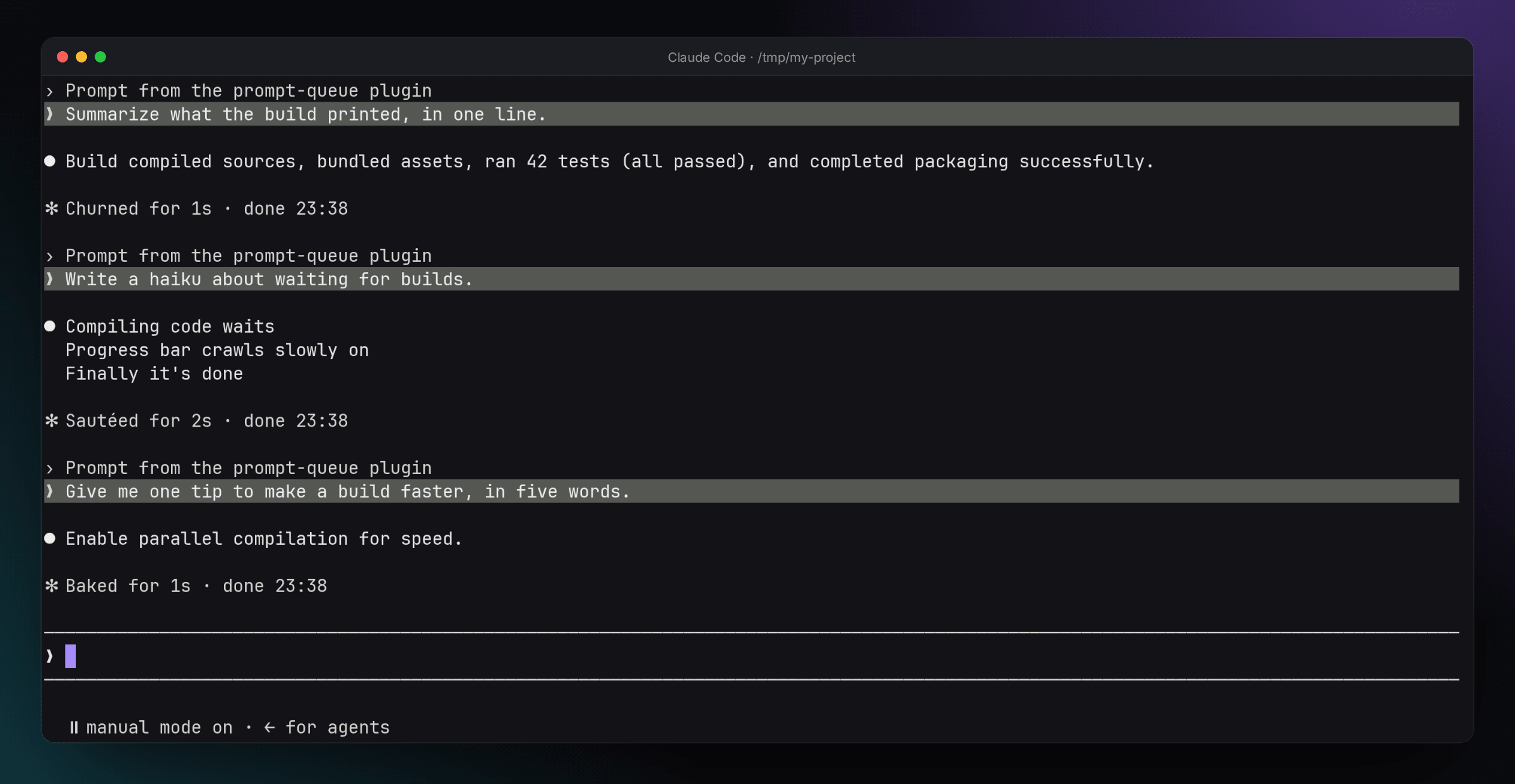This screenshot has width=1515, height=784.
Task: Click the response 'Build compiled sources, bundled assets'
Action: [x=609, y=162]
